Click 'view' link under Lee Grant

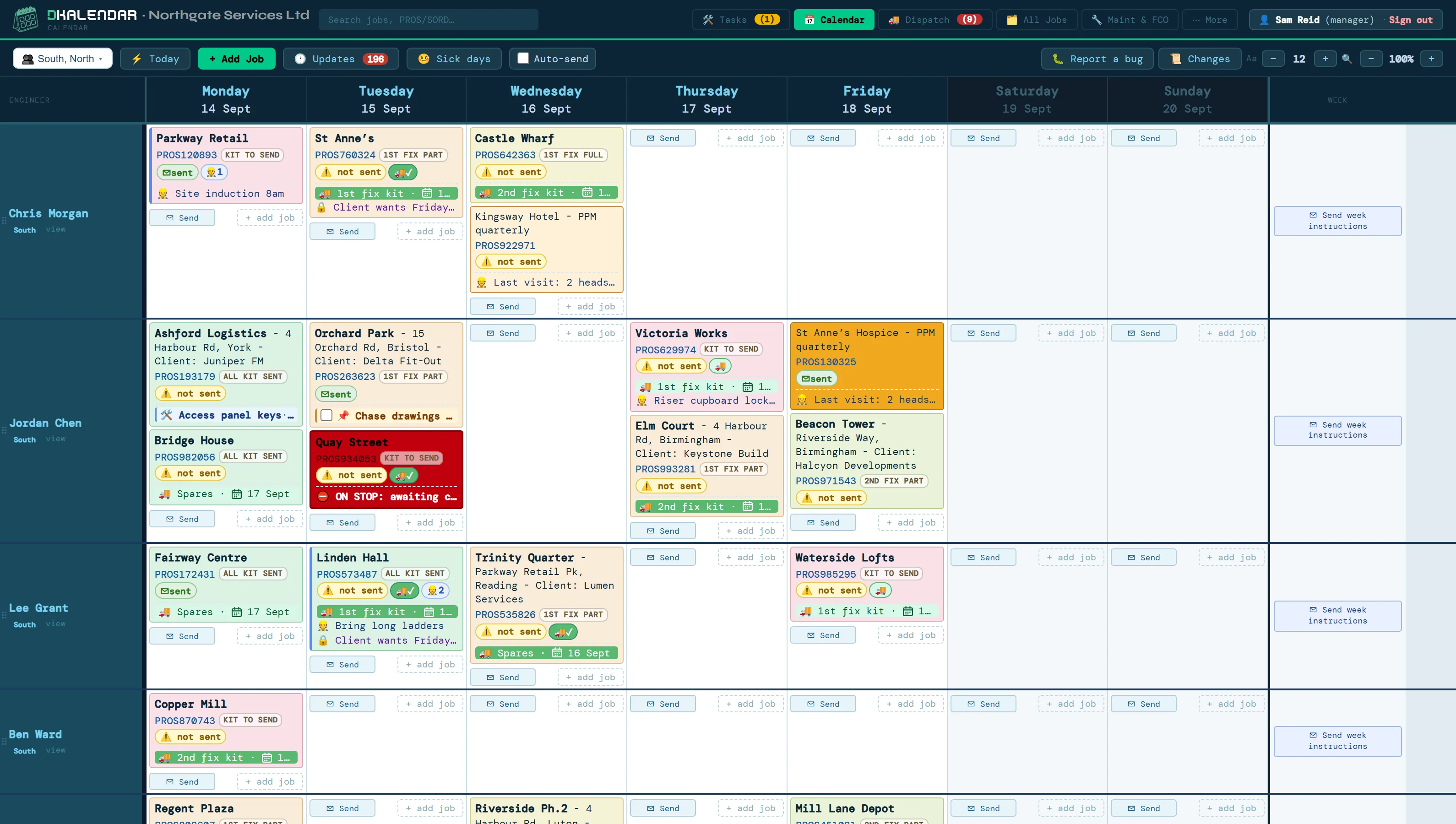tap(55, 623)
